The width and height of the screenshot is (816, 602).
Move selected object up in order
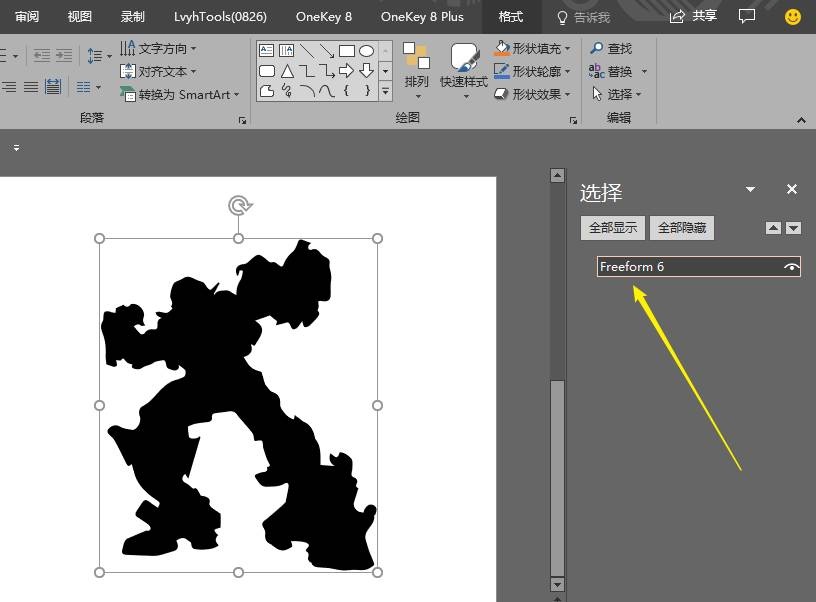coord(773,228)
